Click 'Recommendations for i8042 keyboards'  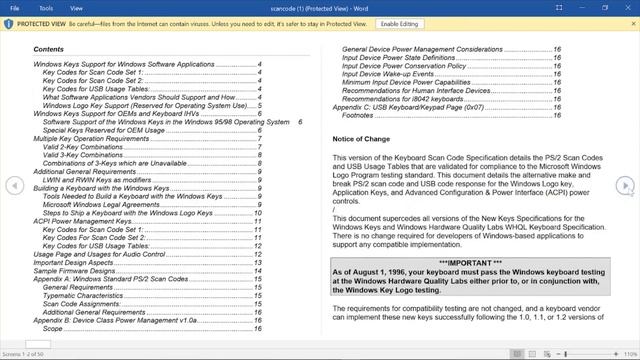click(x=451, y=99)
